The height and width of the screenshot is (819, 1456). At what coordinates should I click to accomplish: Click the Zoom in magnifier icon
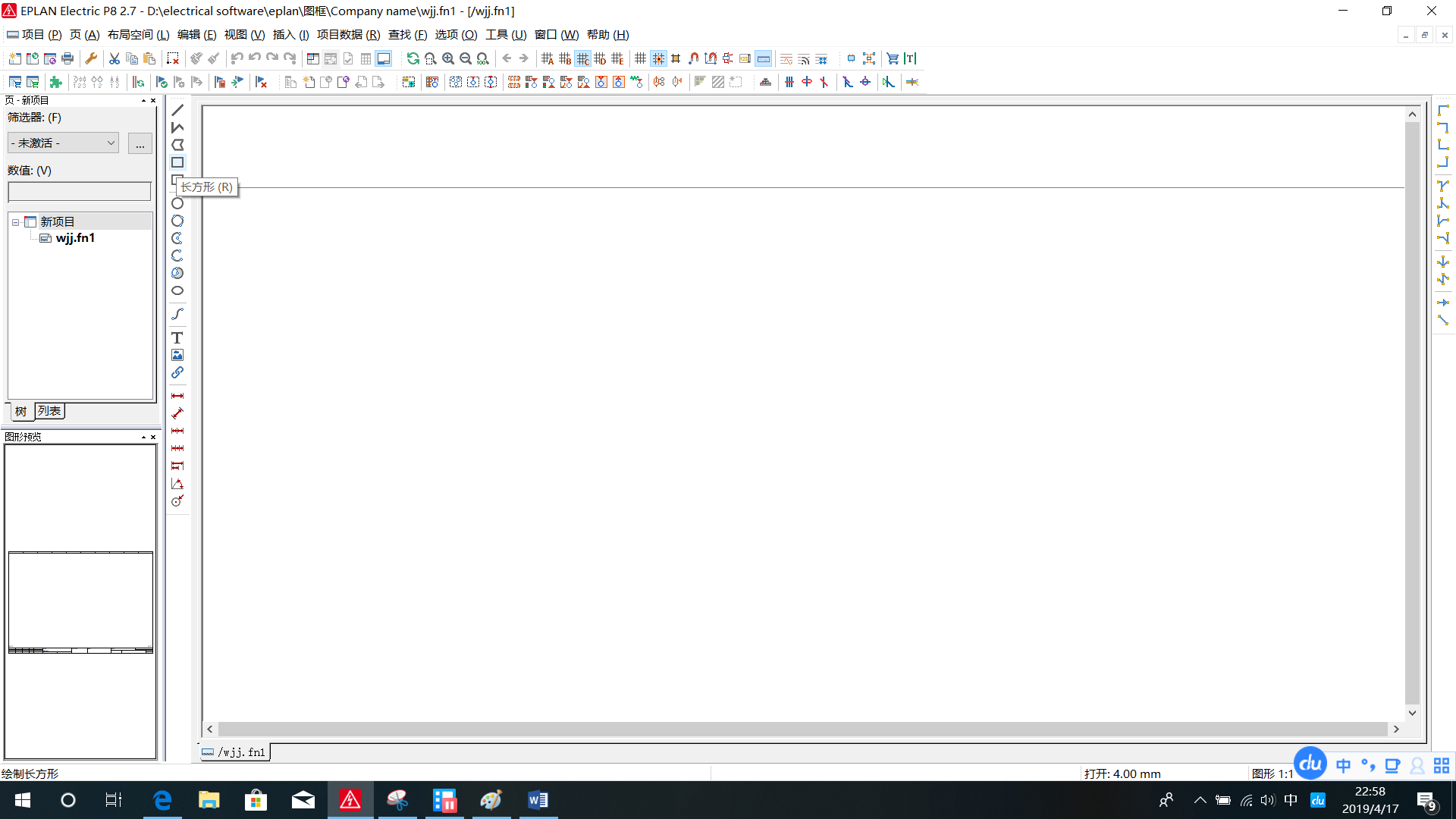pos(448,58)
